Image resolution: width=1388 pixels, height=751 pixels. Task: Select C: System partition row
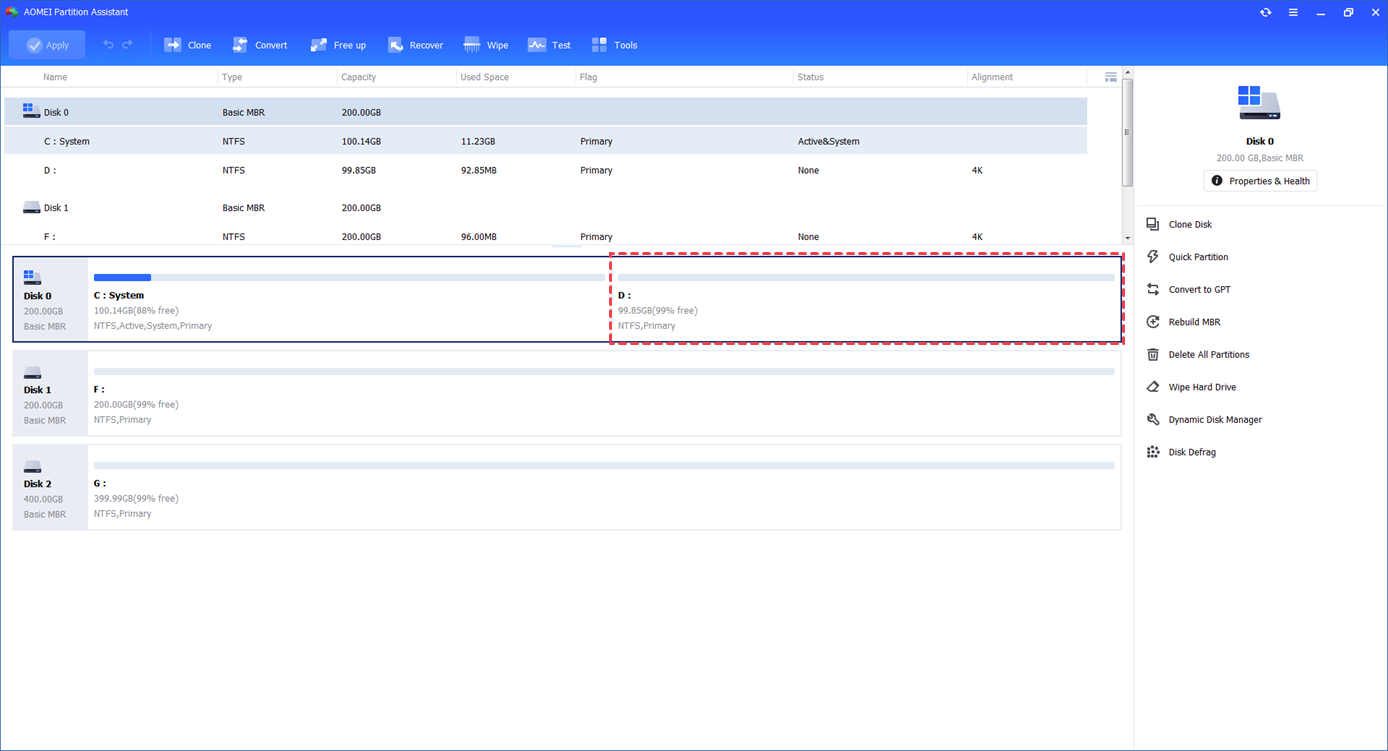coord(545,141)
